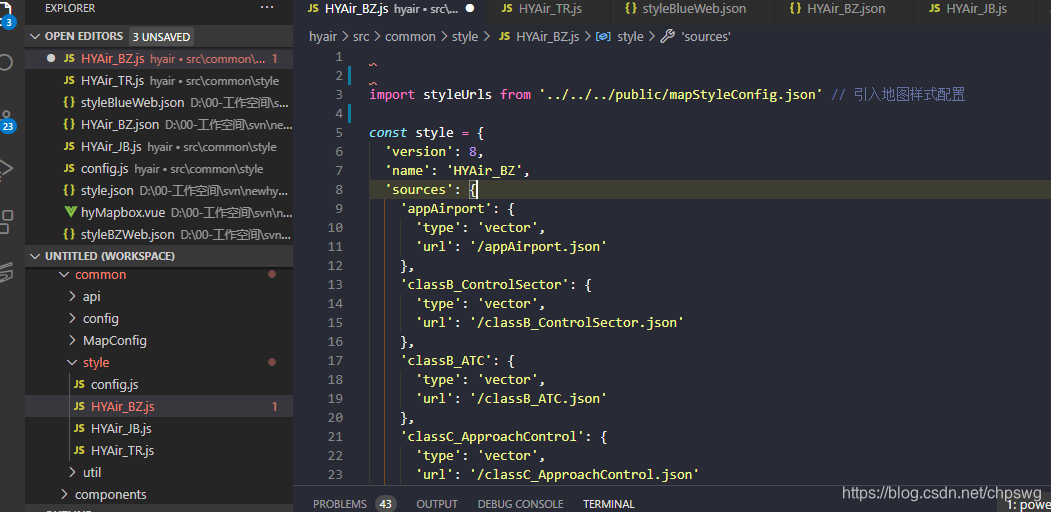Screen dimensions: 1051x512
Task: Open the TERMINAL panel tab
Action: pos(609,504)
